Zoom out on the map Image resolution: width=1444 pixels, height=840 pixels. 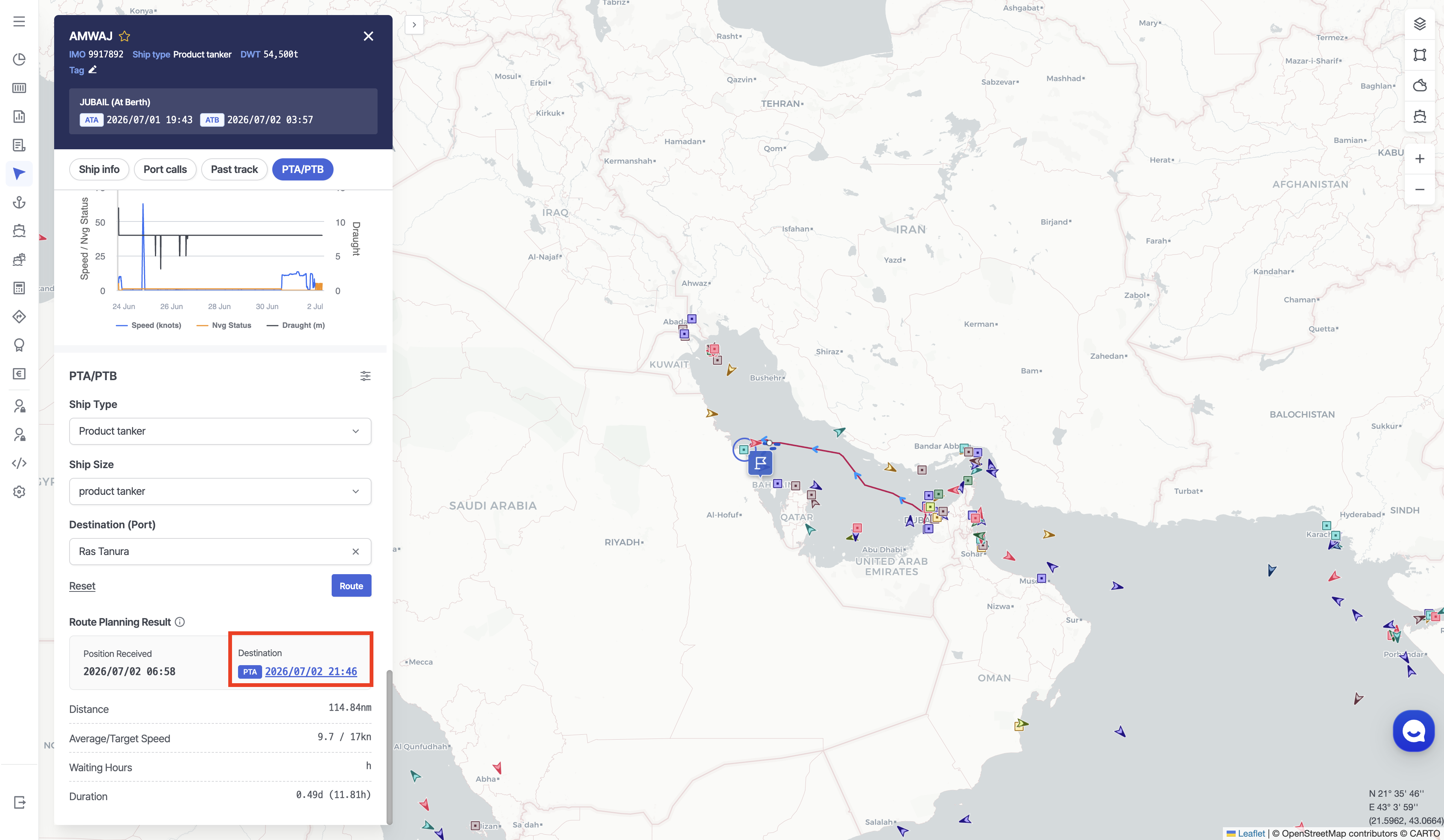tap(1419, 189)
